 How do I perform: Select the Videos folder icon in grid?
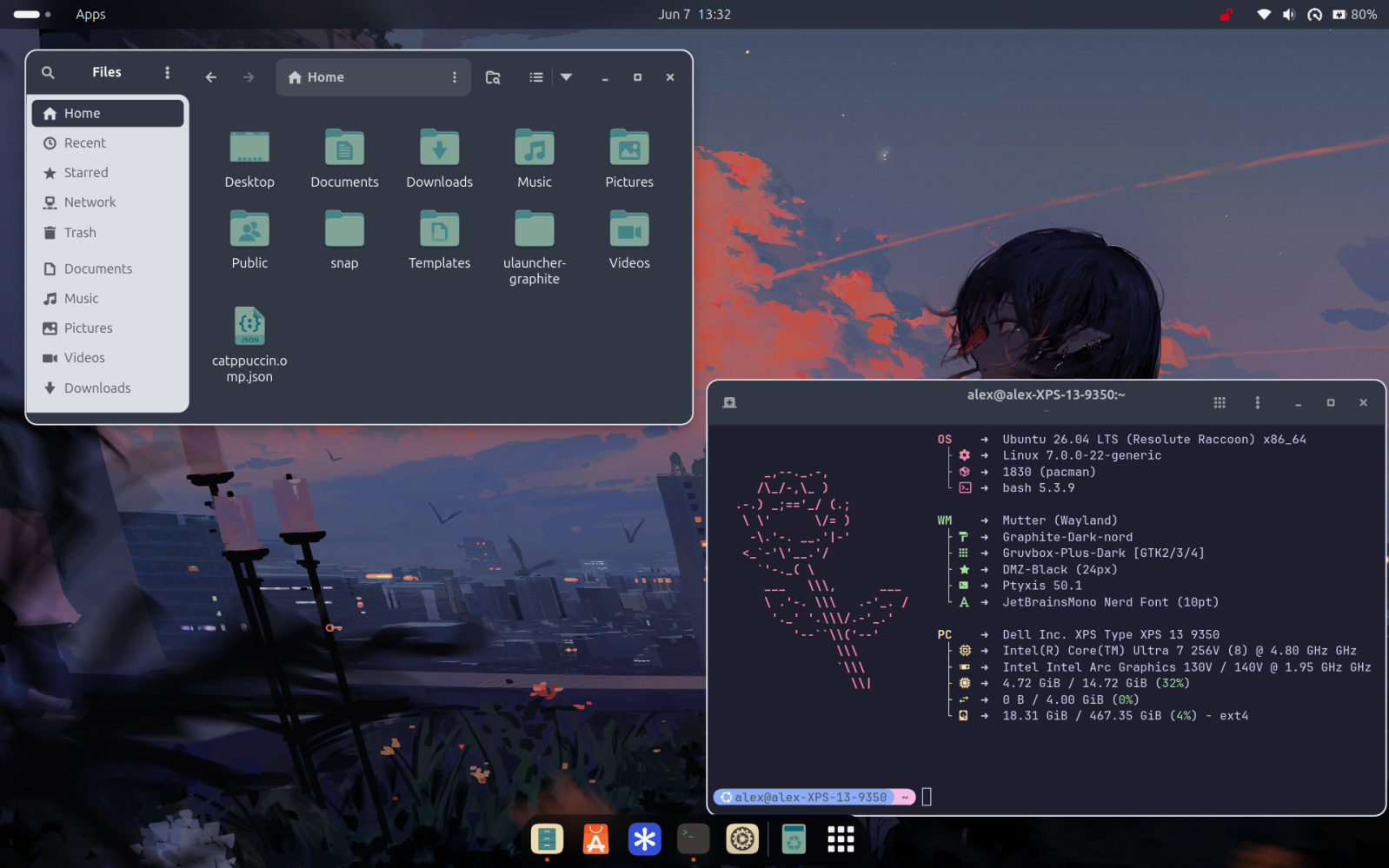(629, 229)
